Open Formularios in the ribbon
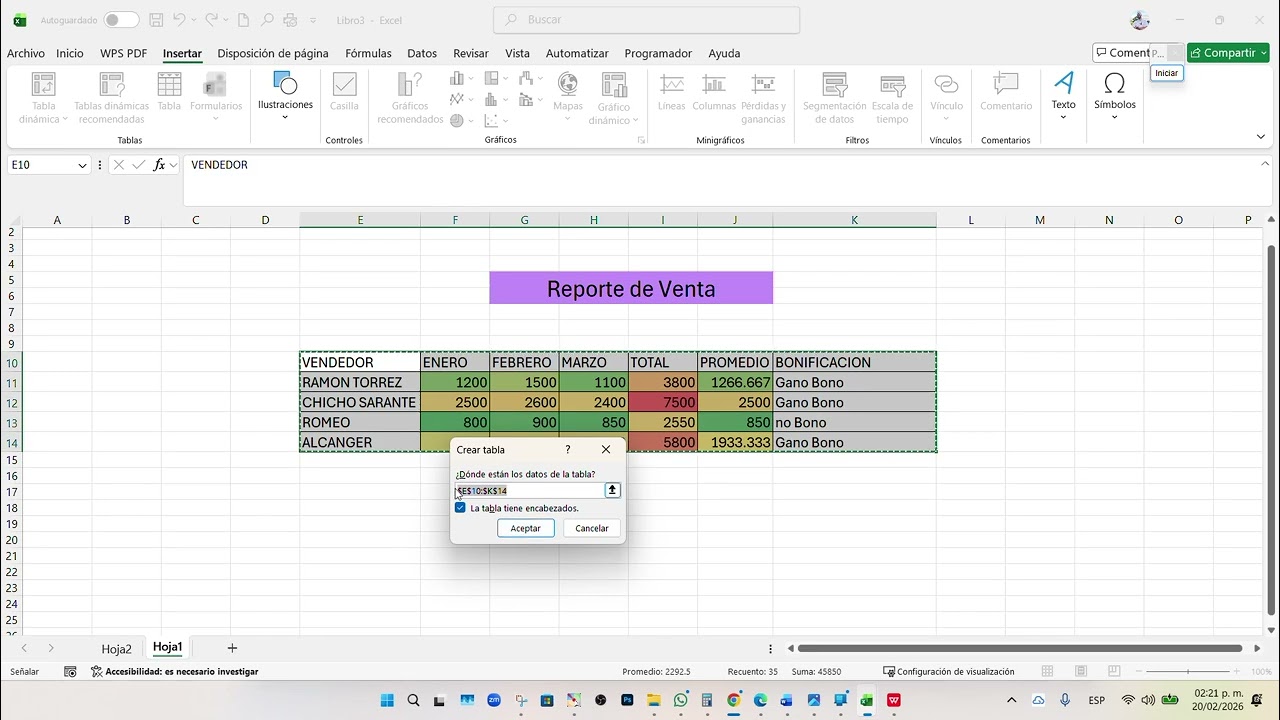The image size is (1280, 720). [x=216, y=97]
